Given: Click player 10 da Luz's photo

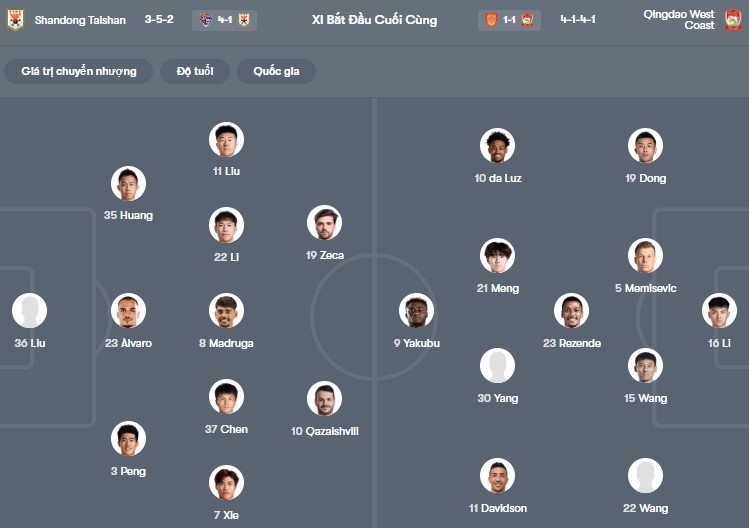Looking at the screenshot, I should 497,146.
